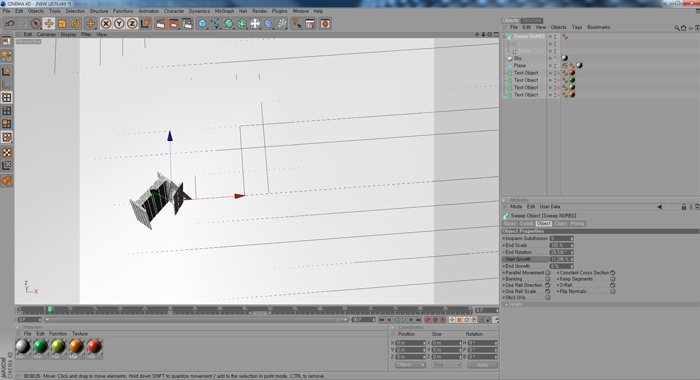This screenshot has width=700, height=380.
Task: Click the Apply button in Coordinates
Action: point(482,365)
